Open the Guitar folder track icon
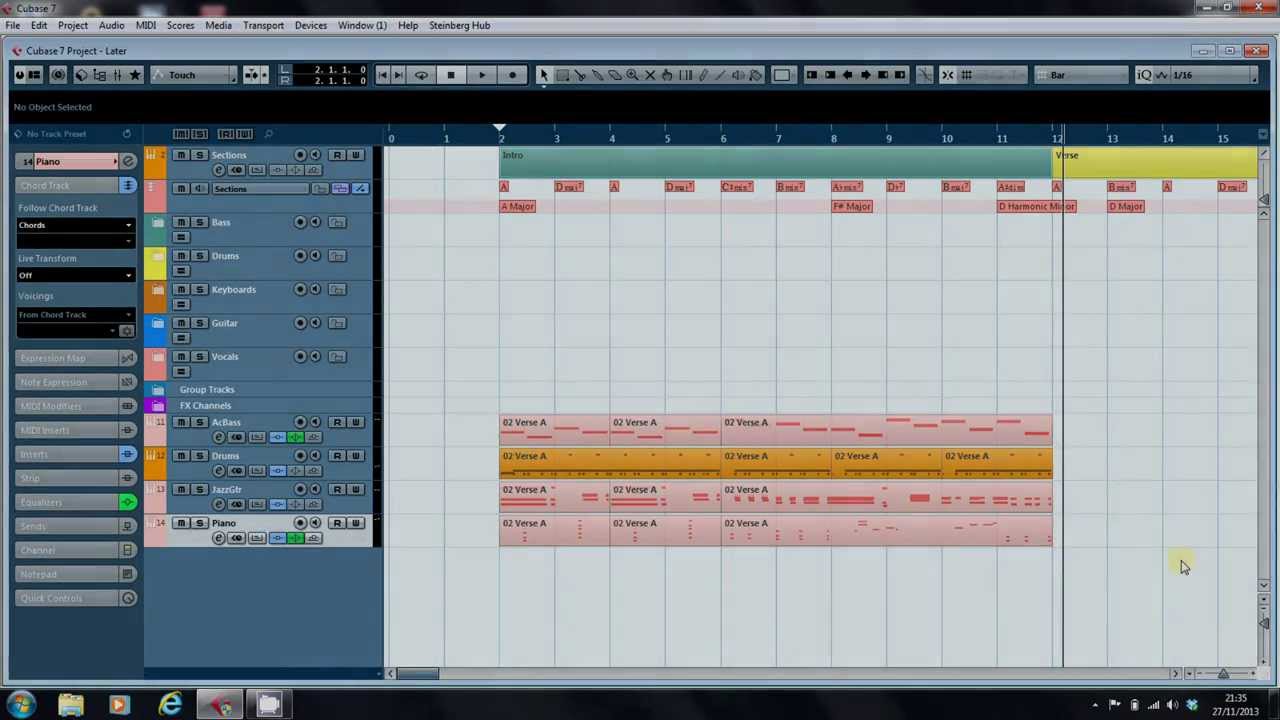This screenshot has height=720, width=1280. point(158,323)
